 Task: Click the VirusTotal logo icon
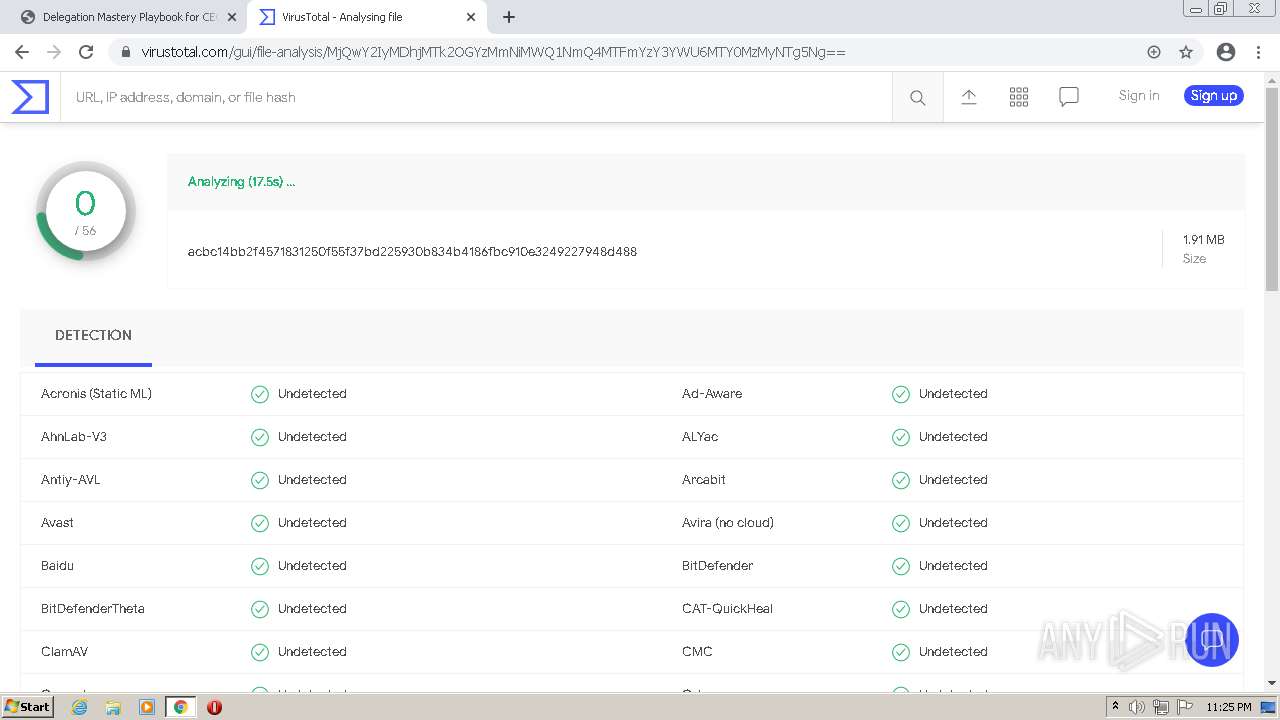(x=29, y=97)
